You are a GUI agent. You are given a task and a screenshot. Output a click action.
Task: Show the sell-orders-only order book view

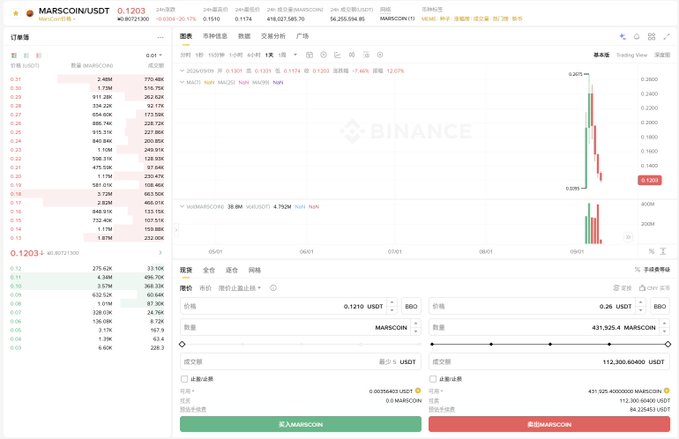coord(39,55)
